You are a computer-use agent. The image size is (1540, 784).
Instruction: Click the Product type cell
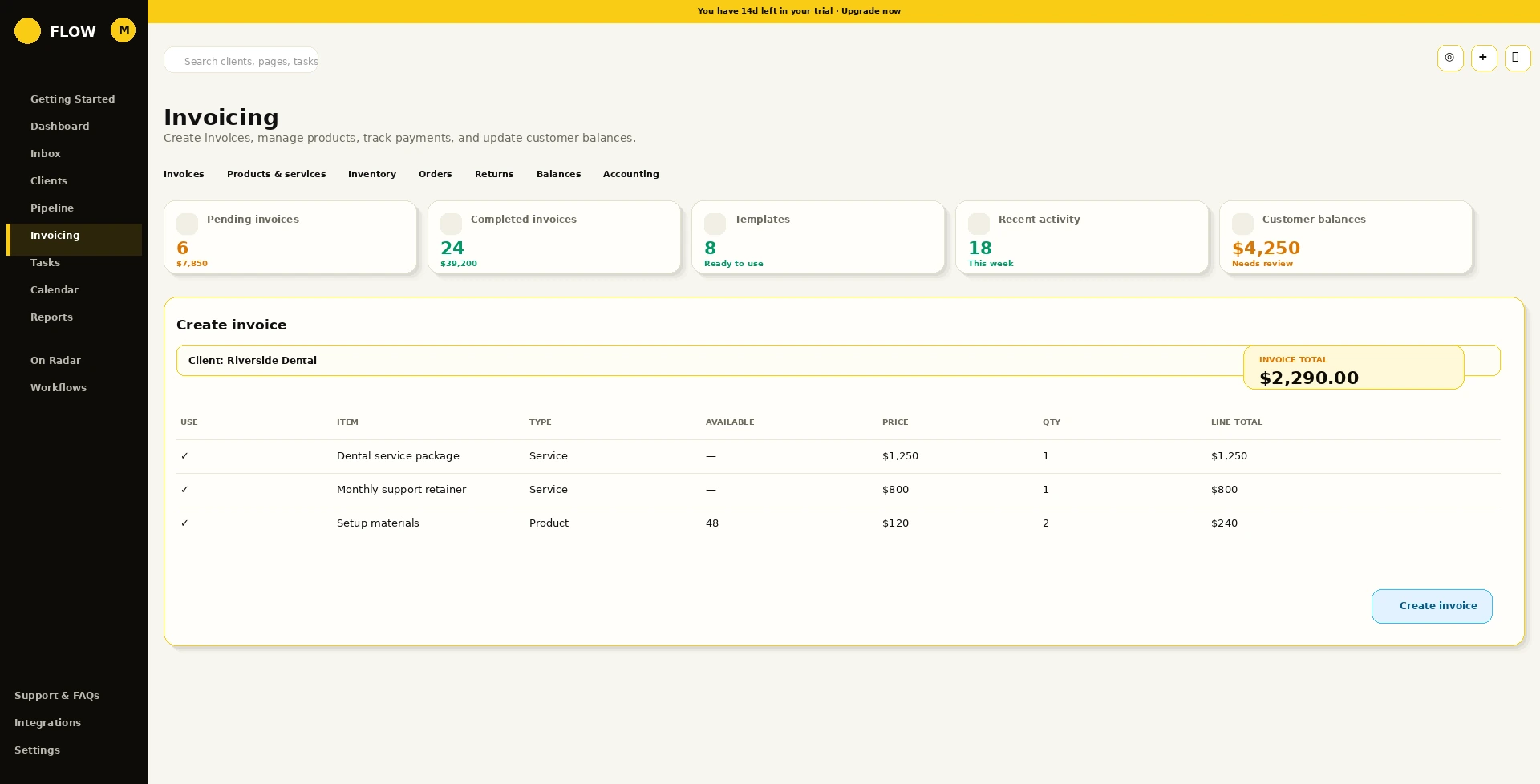click(x=549, y=523)
